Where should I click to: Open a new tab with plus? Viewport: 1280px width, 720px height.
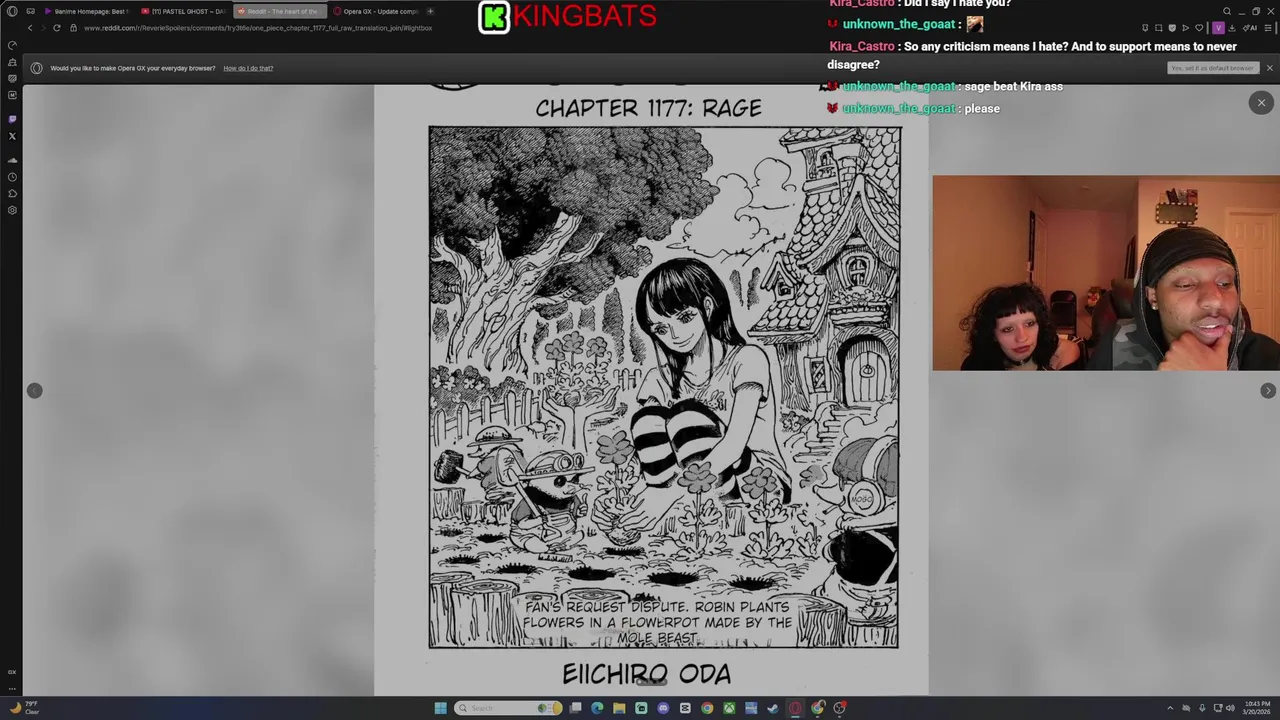pos(430,11)
